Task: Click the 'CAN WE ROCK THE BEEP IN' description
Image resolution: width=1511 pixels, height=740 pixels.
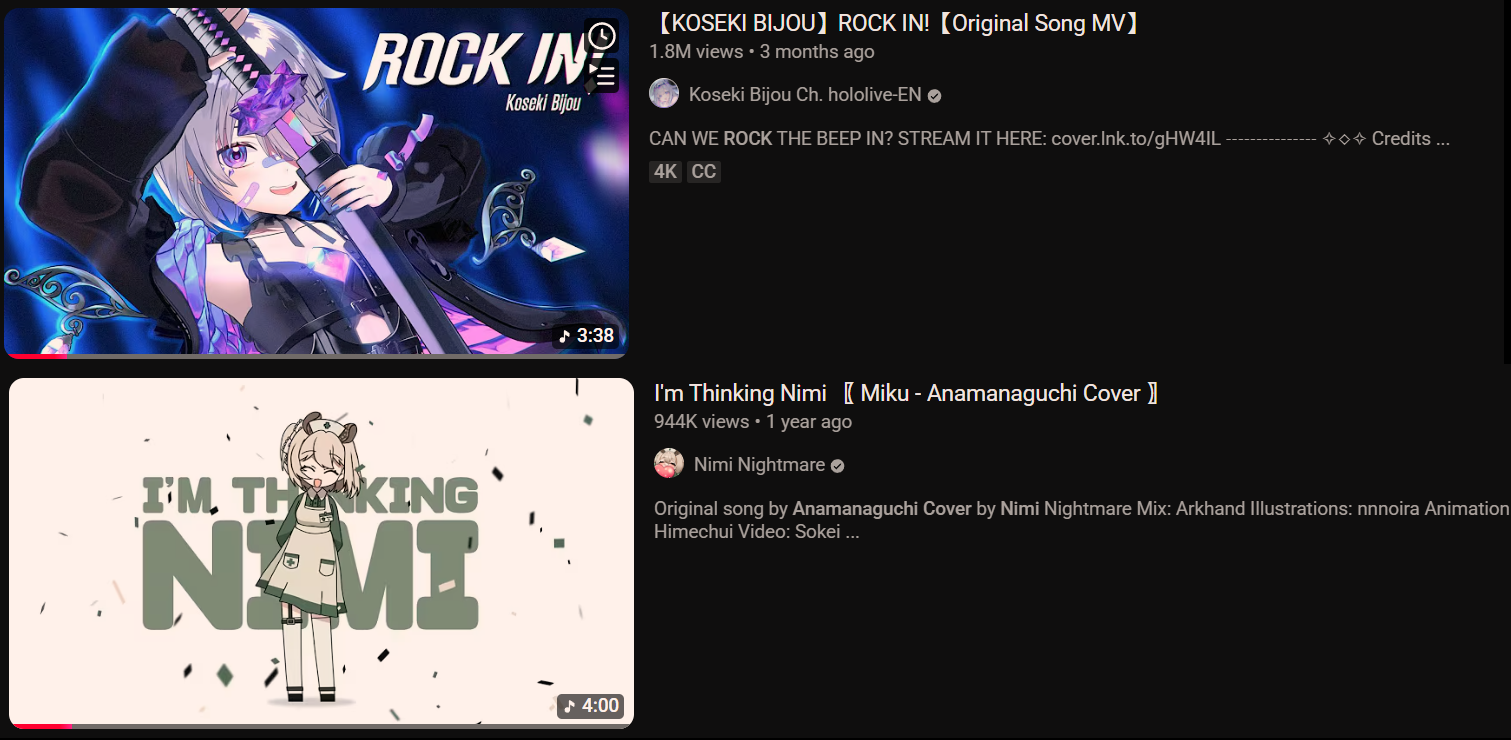Action: point(1049,139)
